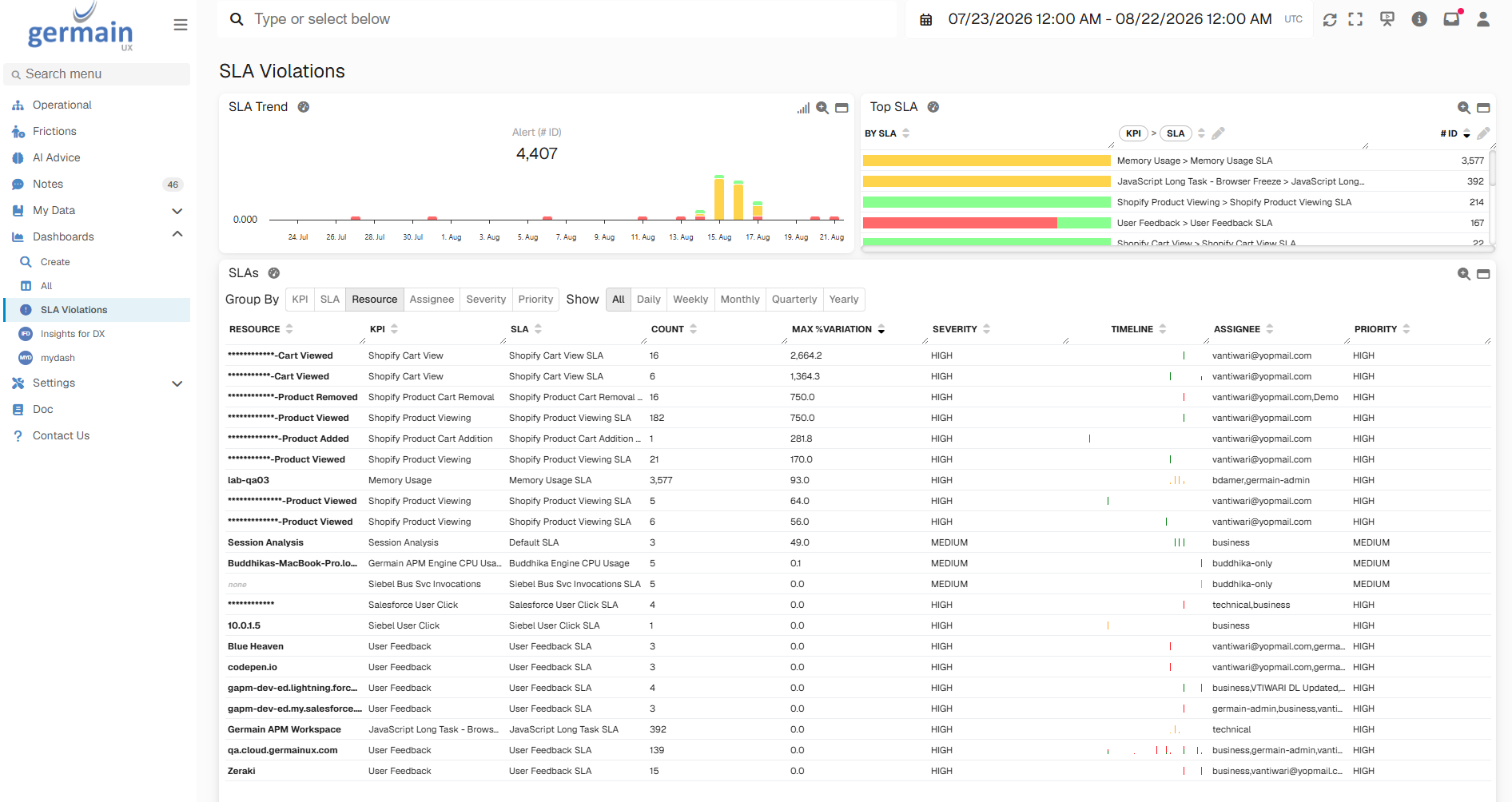Group SLAs table by KPI
The width and height of the screenshot is (1512, 802).
point(300,300)
